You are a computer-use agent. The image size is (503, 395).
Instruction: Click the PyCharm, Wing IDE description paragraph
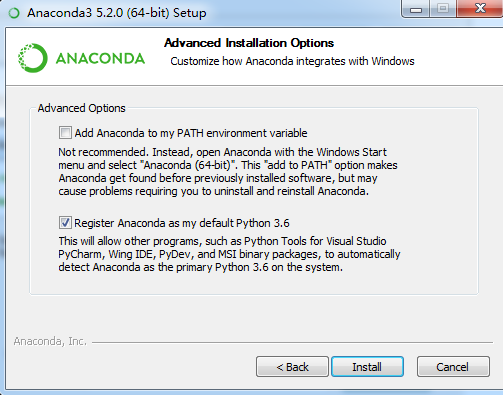point(229,254)
